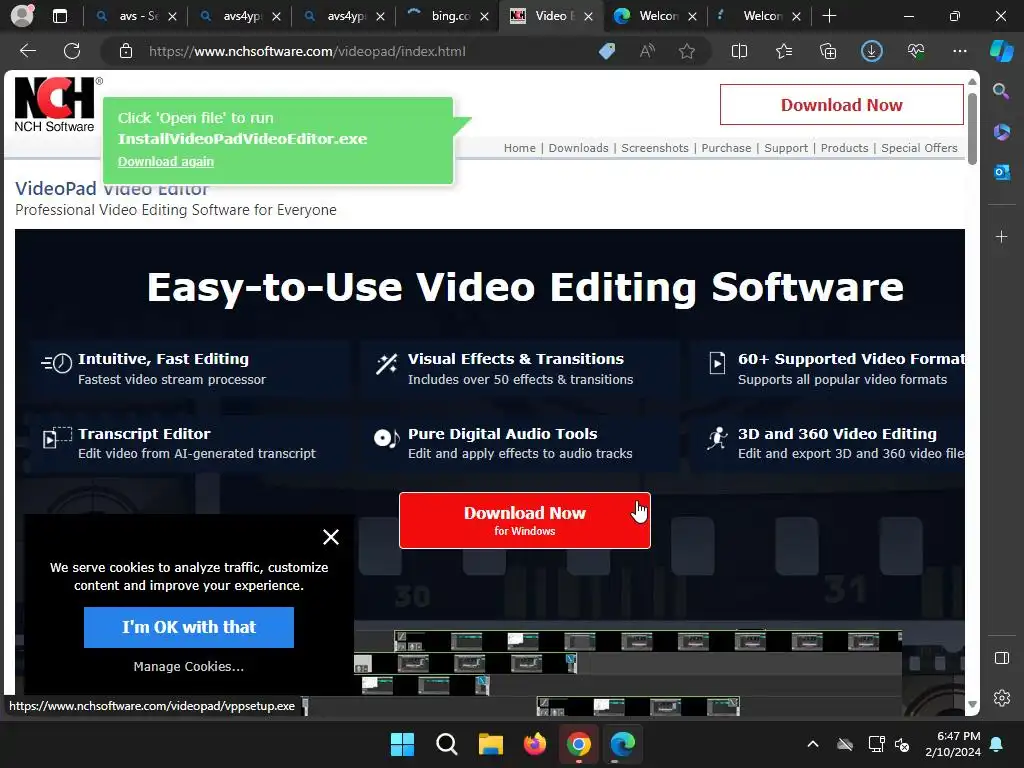Viewport: 1024px width, 768px height.
Task: Switch to first Welcome tab with Edge logo
Action: click(657, 16)
